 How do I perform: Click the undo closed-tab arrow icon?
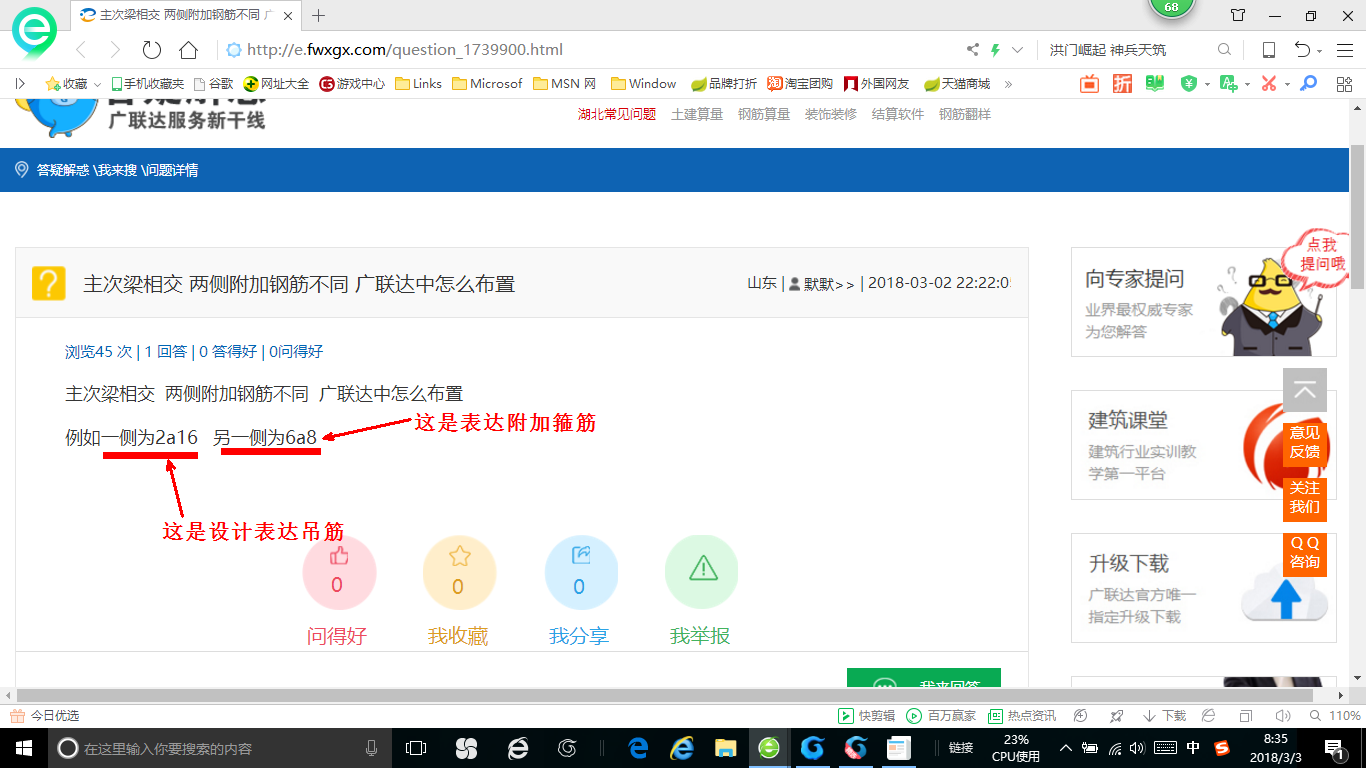click(1302, 50)
